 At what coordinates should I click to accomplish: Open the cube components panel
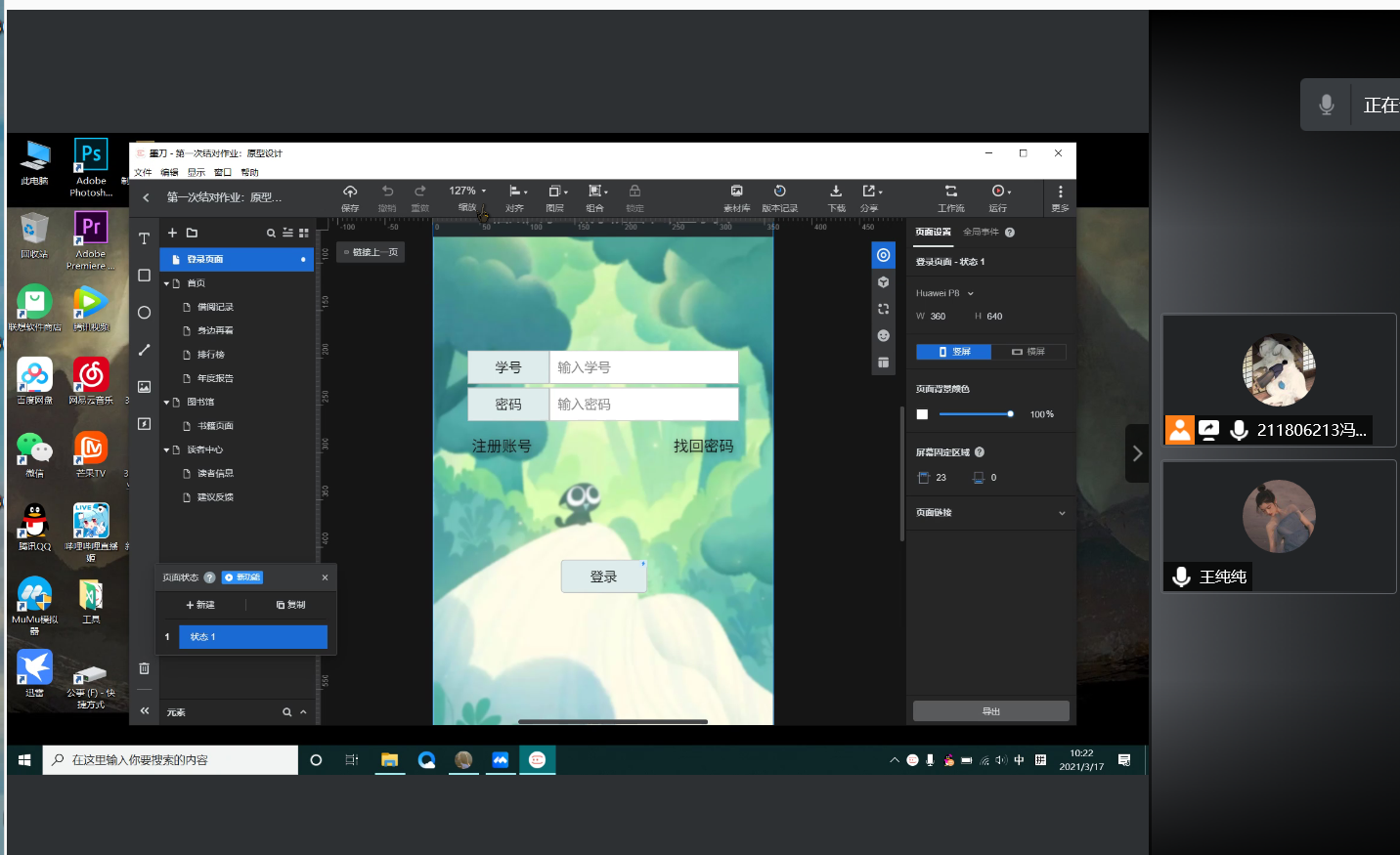[883, 282]
